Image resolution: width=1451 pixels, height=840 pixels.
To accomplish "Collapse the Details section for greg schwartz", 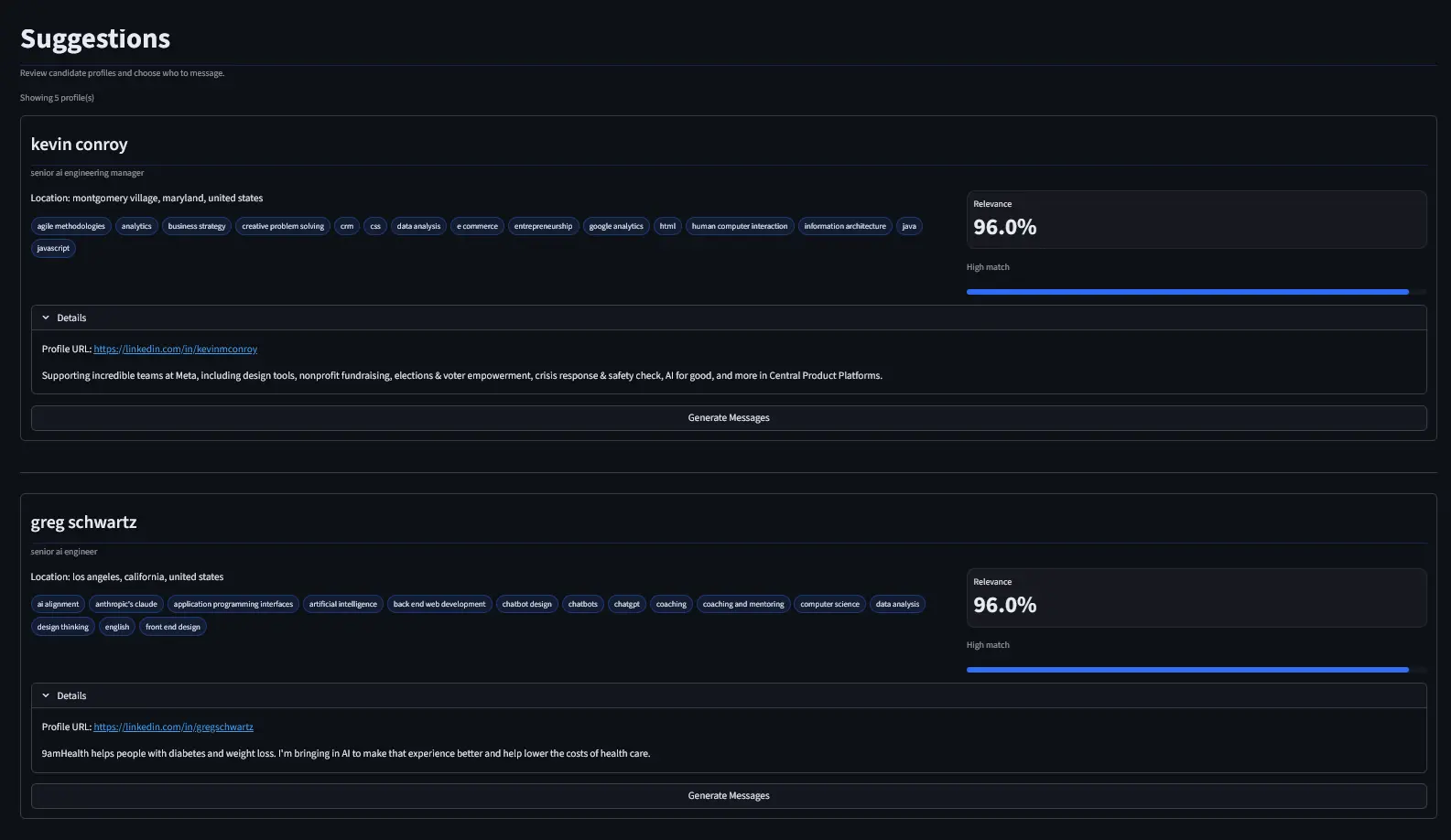I will pyautogui.click(x=64, y=695).
